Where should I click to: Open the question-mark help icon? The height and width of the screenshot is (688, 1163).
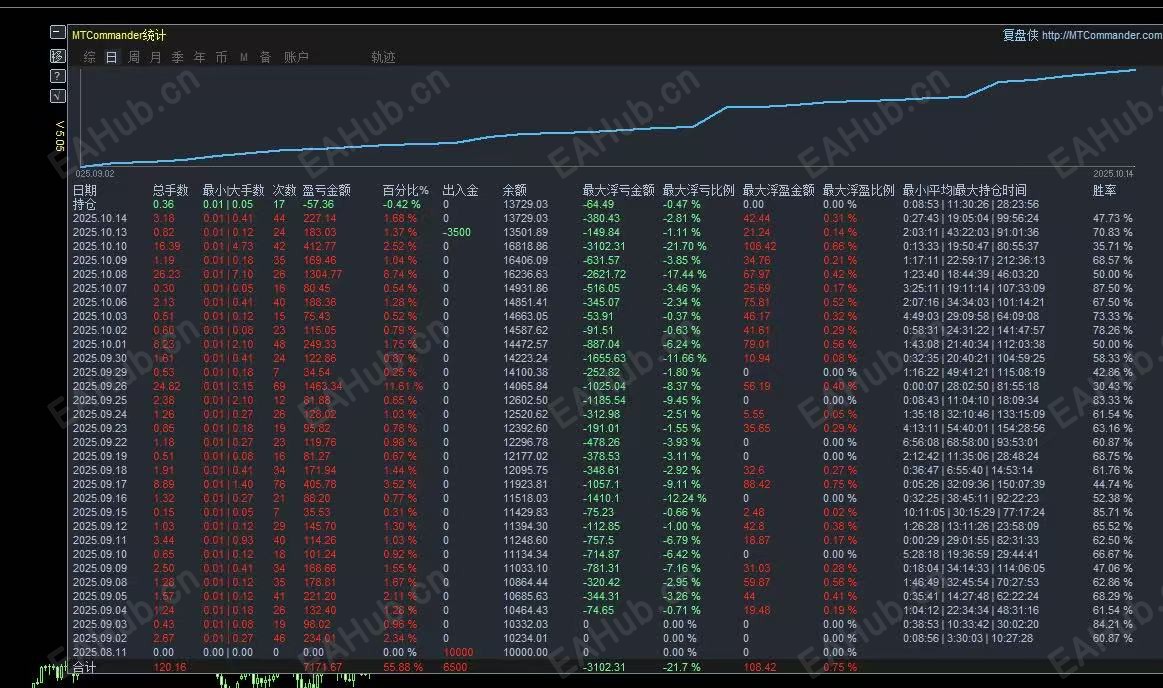[x=58, y=76]
